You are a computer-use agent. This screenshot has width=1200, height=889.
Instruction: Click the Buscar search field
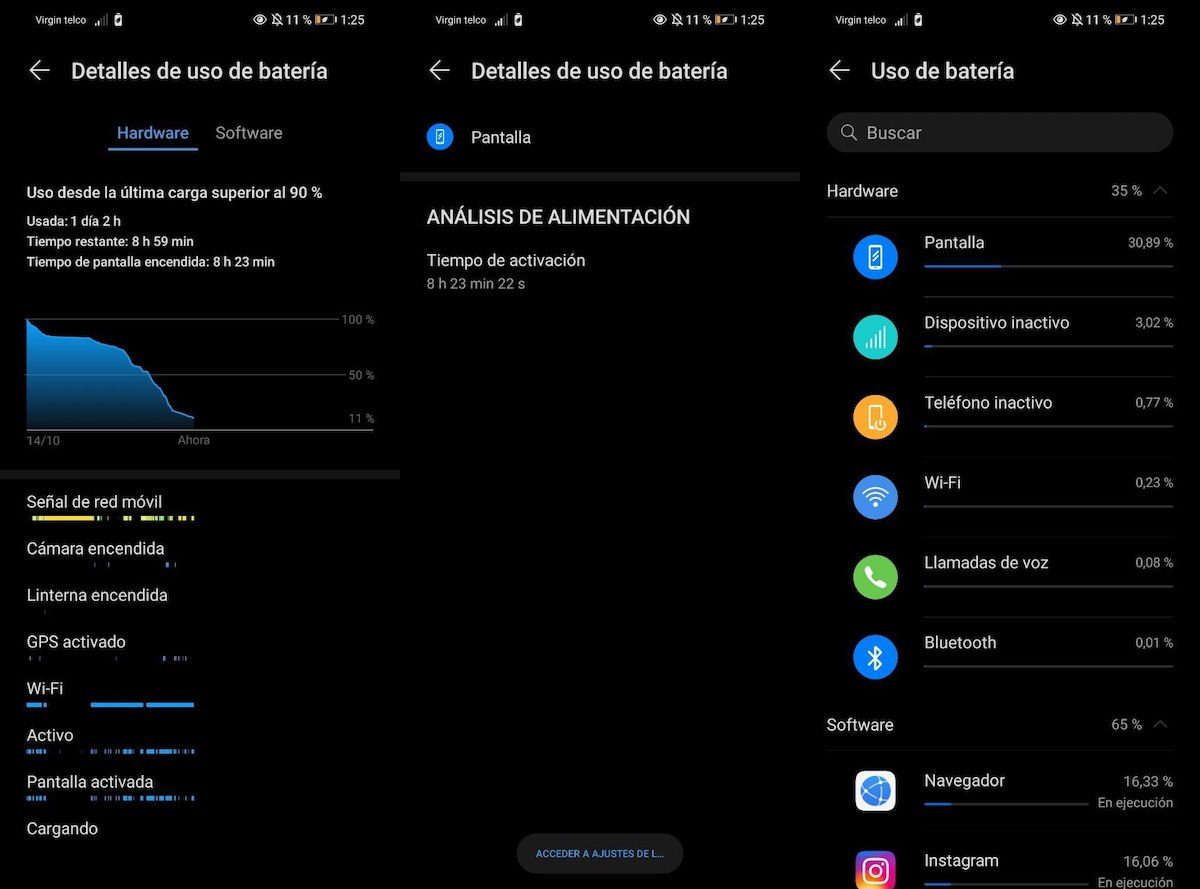pyautogui.click(x=1000, y=132)
